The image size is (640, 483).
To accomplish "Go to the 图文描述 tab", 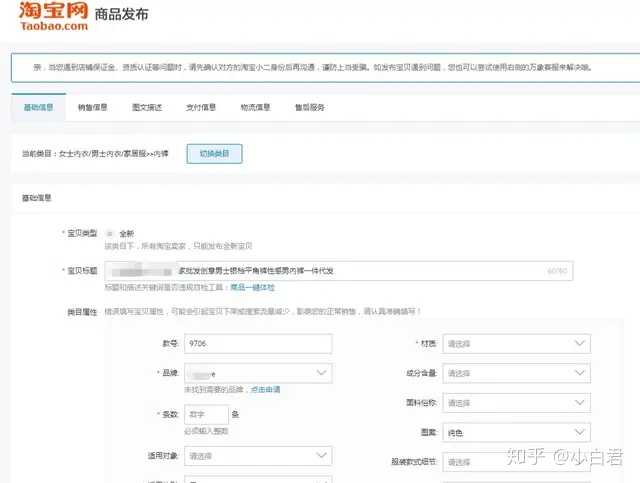I will click(147, 107).
